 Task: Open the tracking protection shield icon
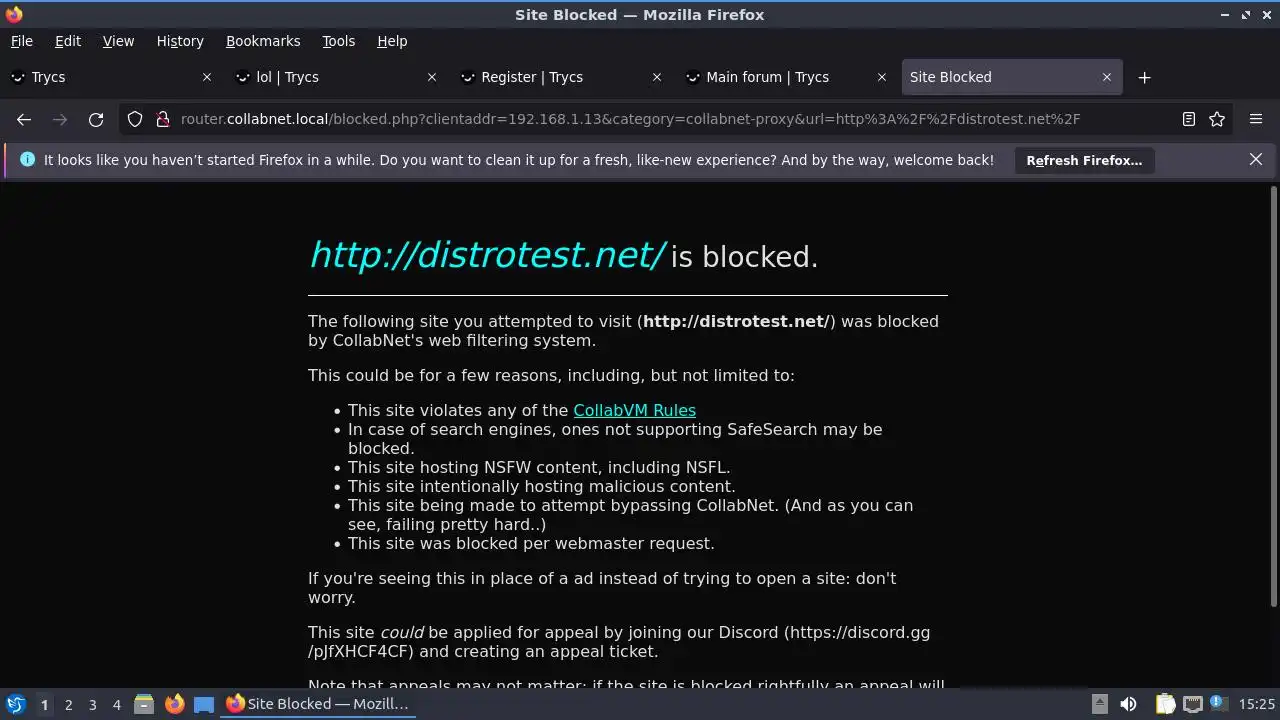[x=135, y=119]
